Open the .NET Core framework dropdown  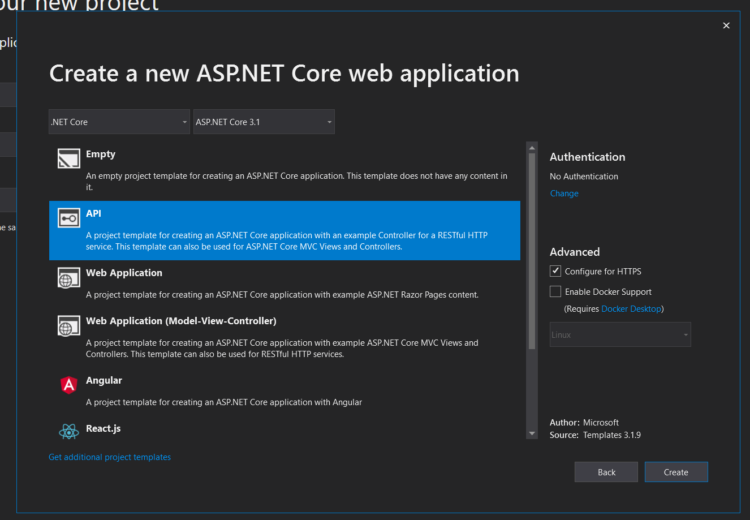[119, 122]
